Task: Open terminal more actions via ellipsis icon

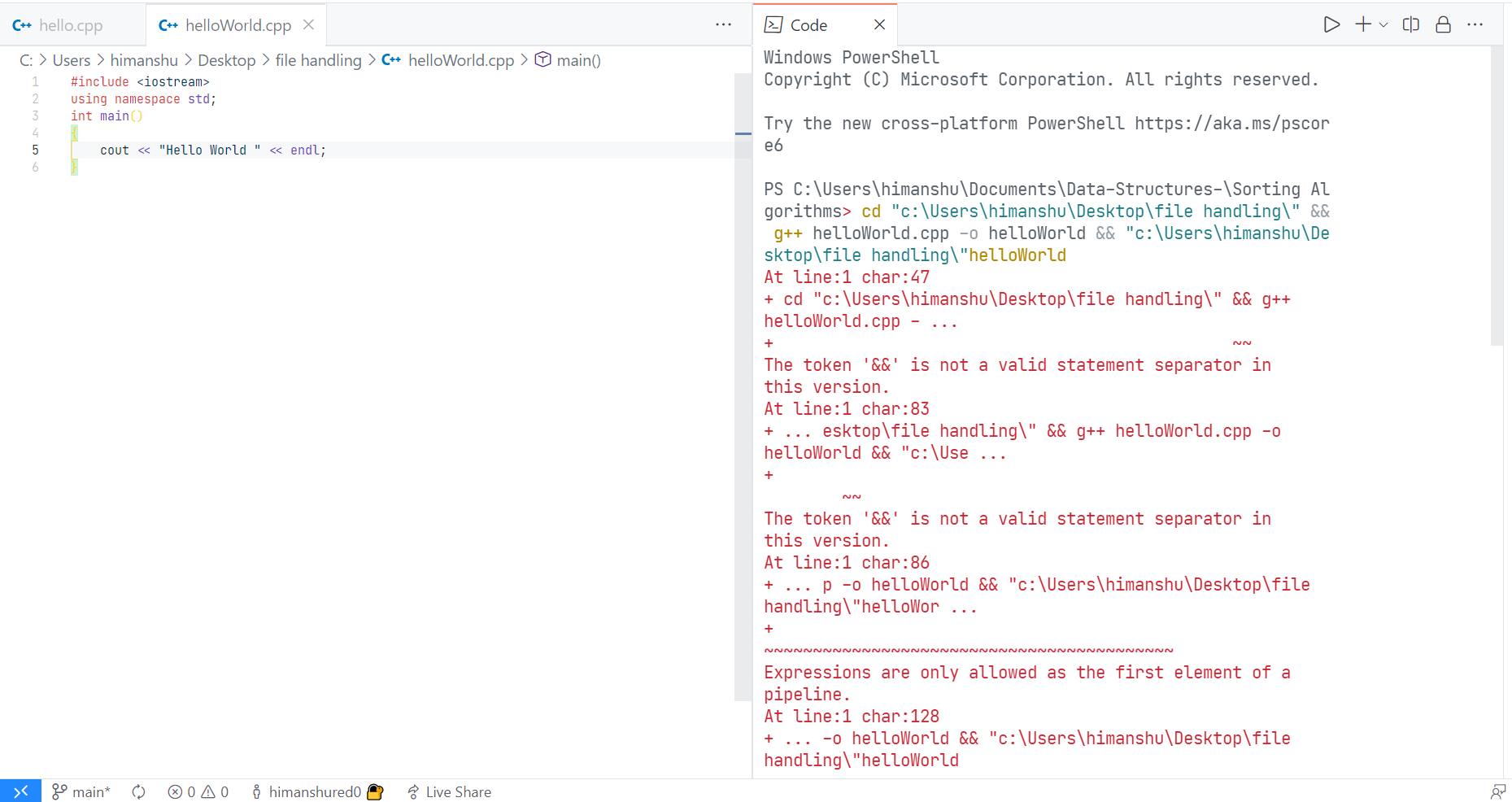Action: (1475, 24)
